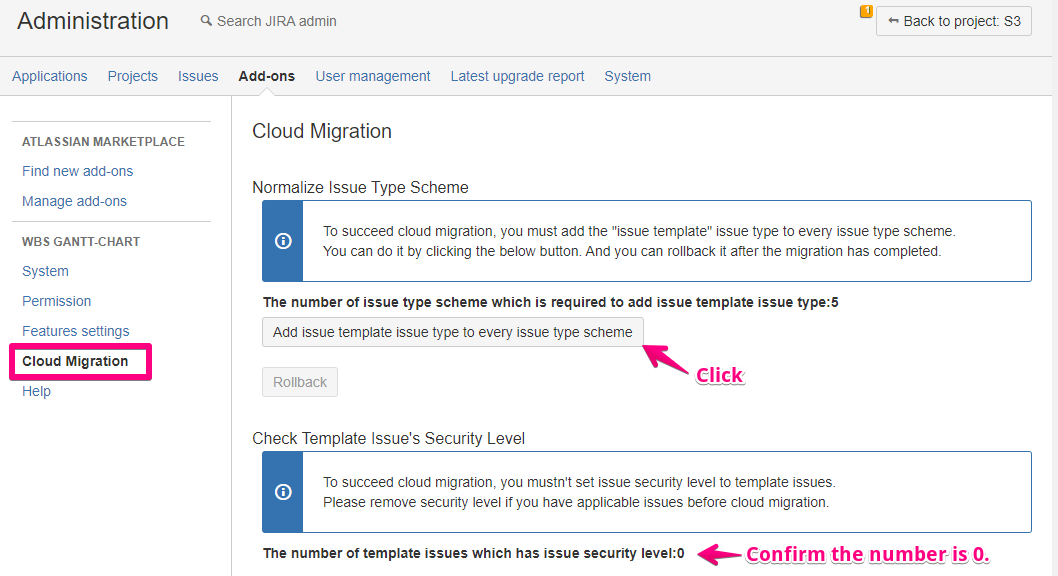The width and height of the screenshot is (1058, 576).
Task: Click the search magnifier icon
Action: 206,21
